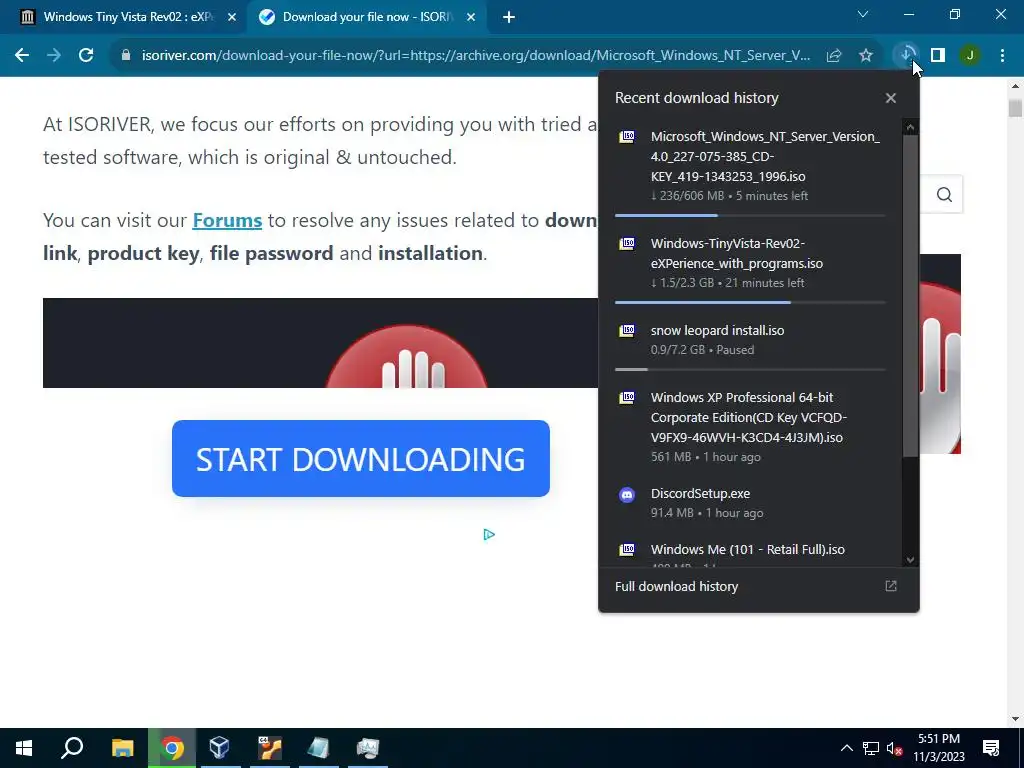Click Windows XP Professional 64-bit iso filename
Viewport: 1024px width, 768px height.
[x=748, y=417]
